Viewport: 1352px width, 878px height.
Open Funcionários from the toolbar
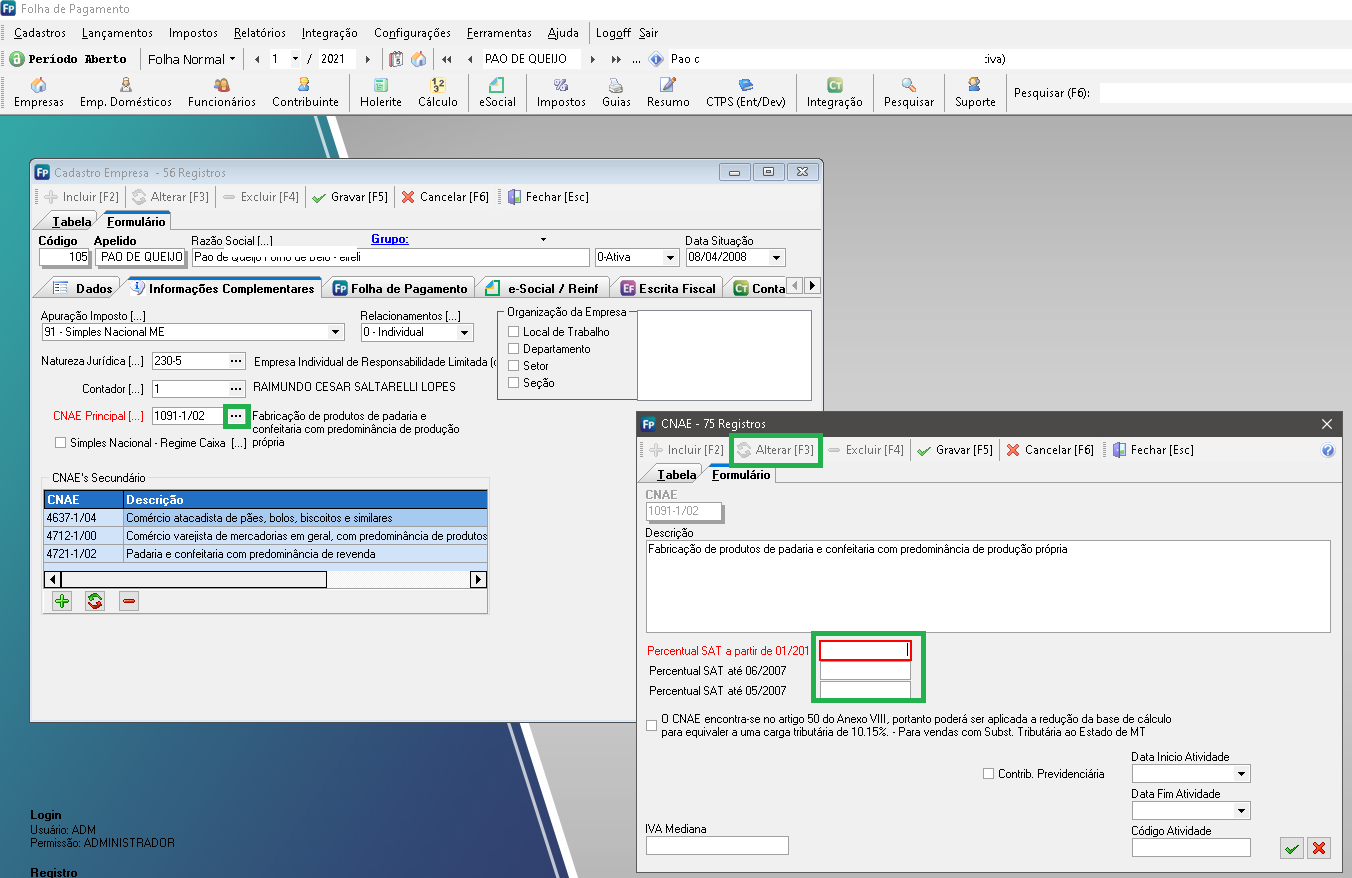click(x=221, y=92)
